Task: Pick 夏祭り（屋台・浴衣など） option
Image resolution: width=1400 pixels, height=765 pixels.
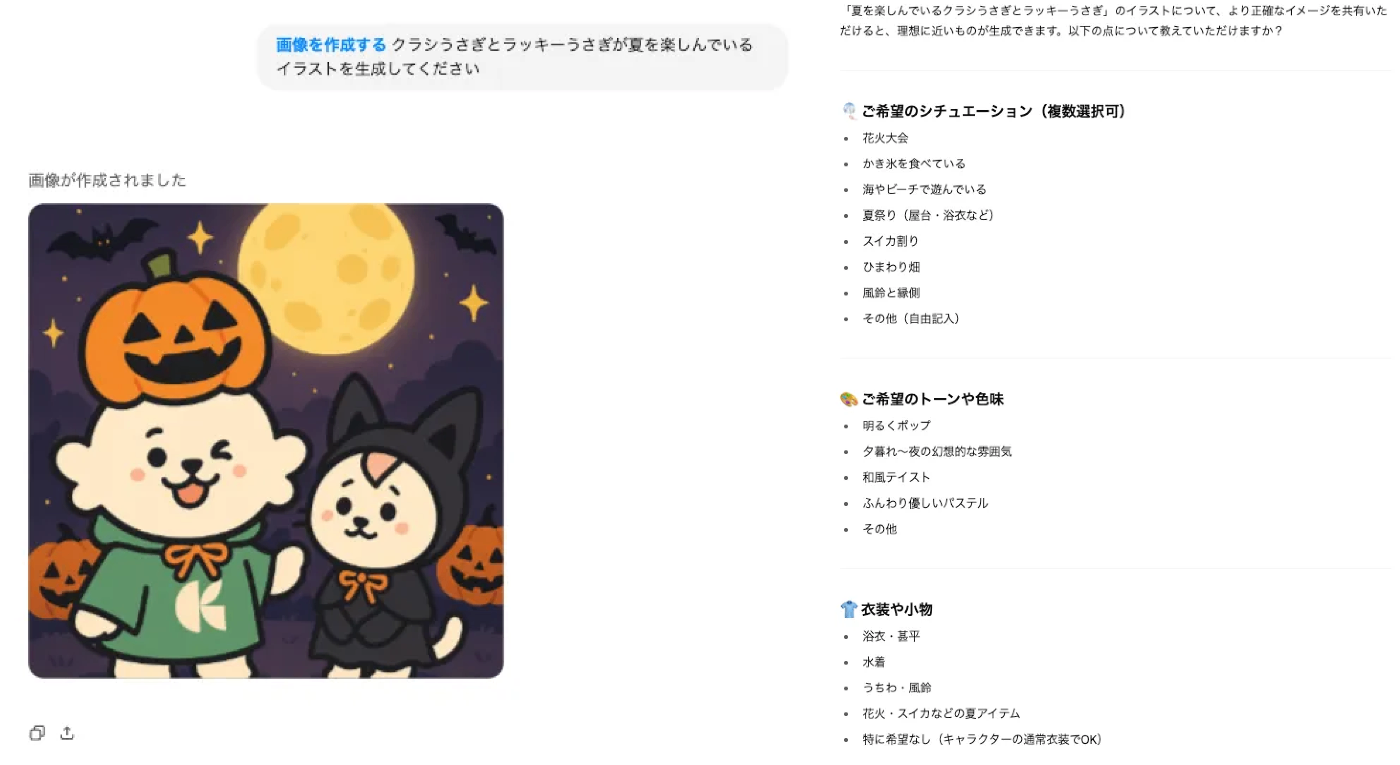Action: (x=928, y=216)
